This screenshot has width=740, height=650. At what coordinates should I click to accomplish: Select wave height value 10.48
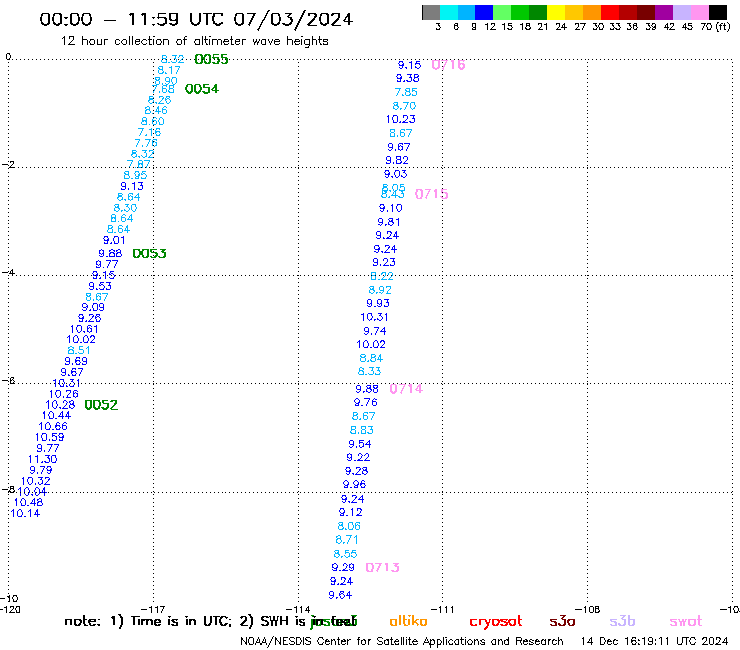[28, 503]
